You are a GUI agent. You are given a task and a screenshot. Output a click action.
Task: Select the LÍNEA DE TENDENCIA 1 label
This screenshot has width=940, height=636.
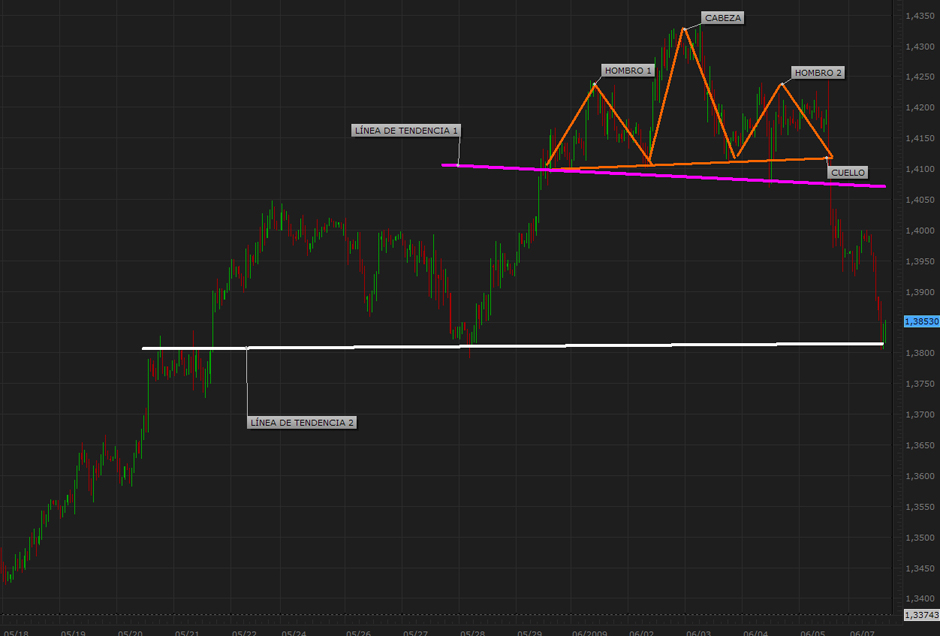tap(406, 131)
